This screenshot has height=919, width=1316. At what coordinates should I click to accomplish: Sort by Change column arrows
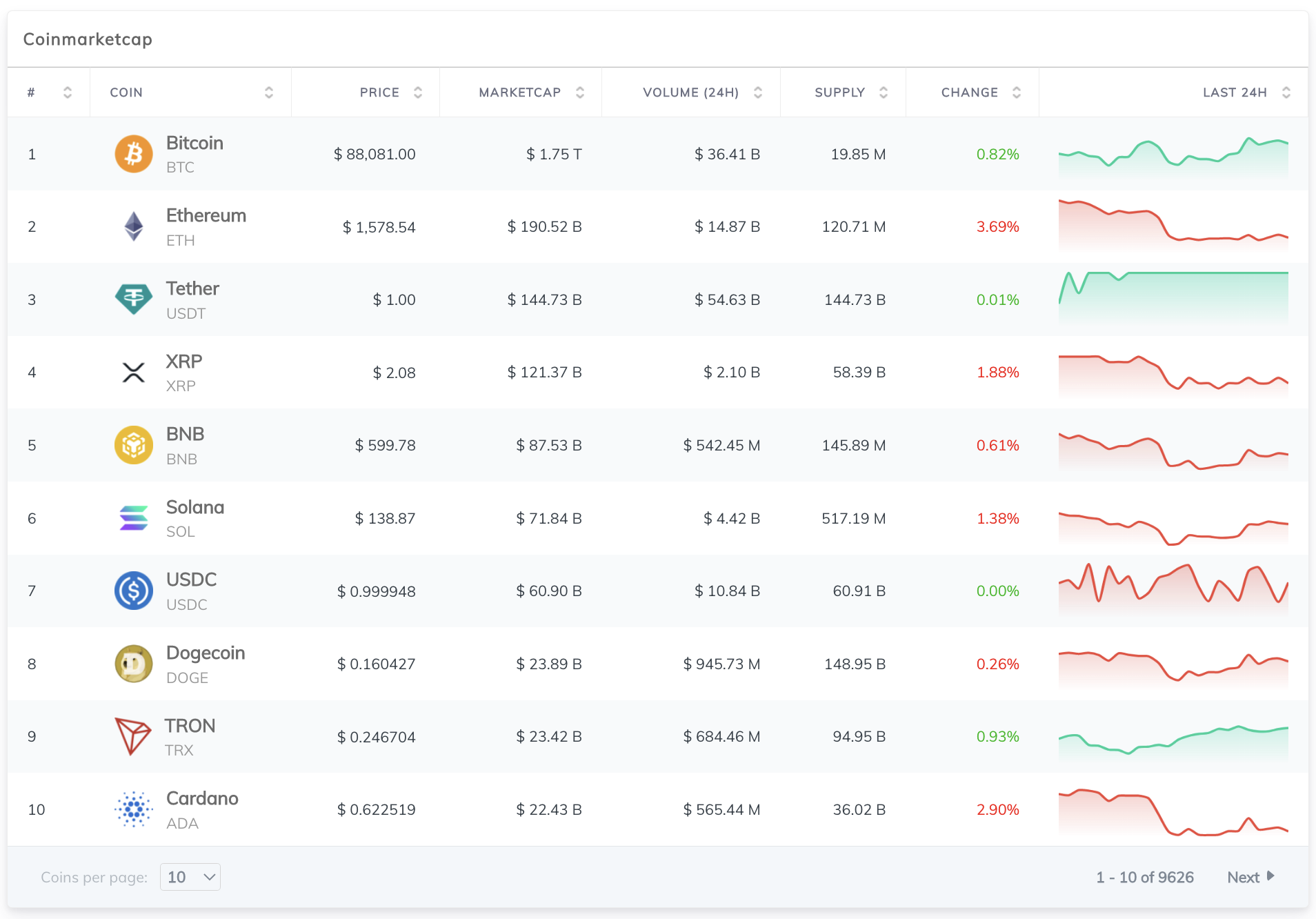click(x=1016, y=92)
